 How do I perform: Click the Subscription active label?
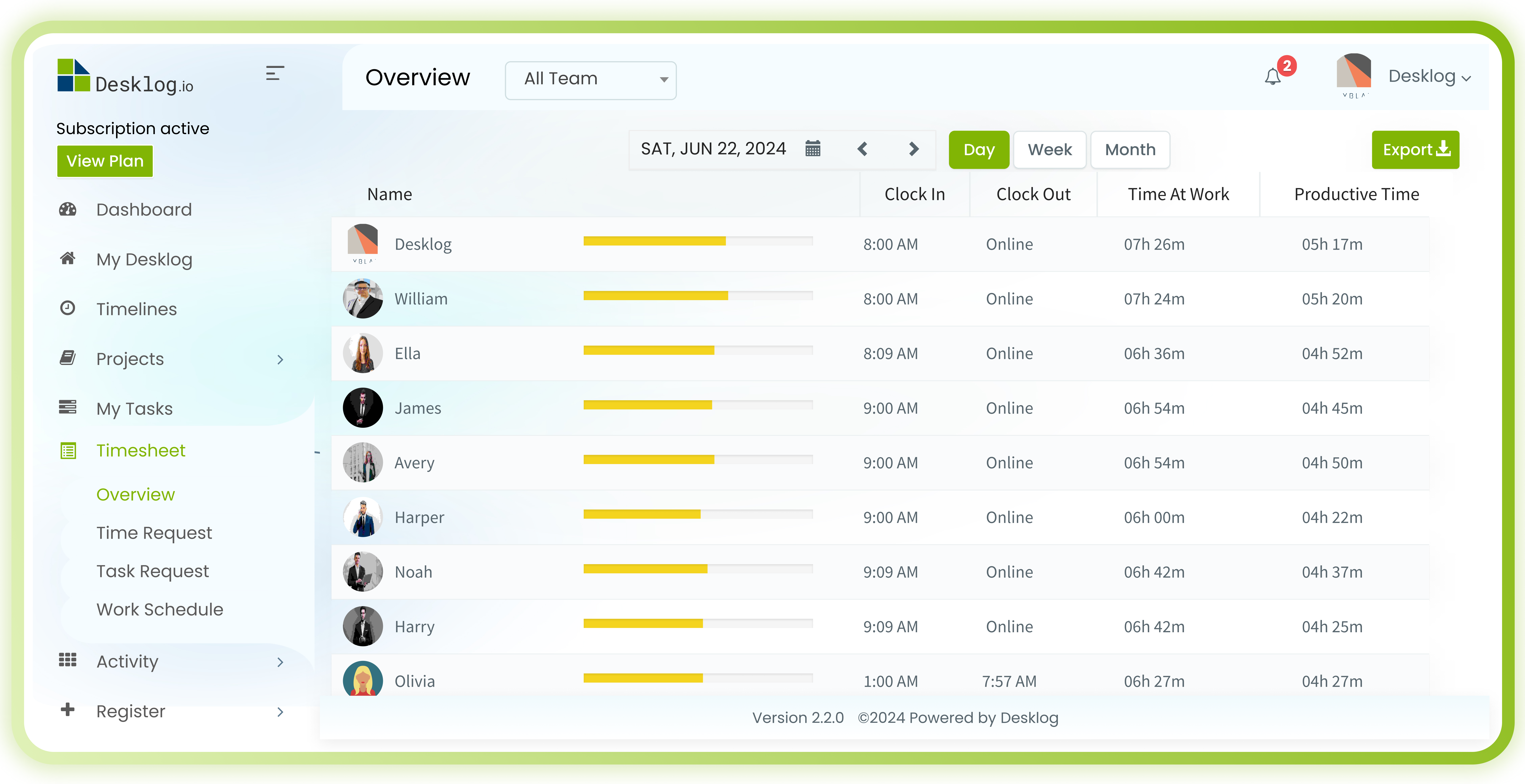(133, 128)
